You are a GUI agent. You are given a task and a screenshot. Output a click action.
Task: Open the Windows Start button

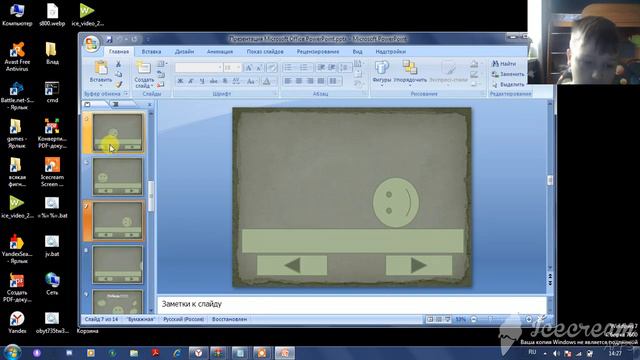pyautogui.click(x=12, y=352)
